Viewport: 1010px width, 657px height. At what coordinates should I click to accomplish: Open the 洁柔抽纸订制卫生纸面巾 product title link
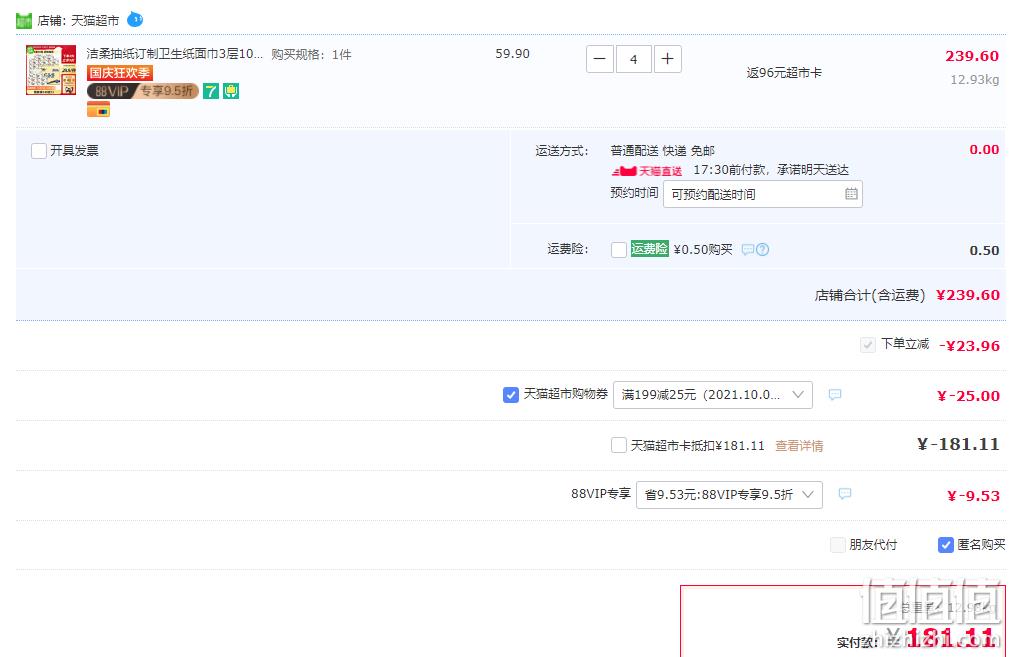coord(175,54)
